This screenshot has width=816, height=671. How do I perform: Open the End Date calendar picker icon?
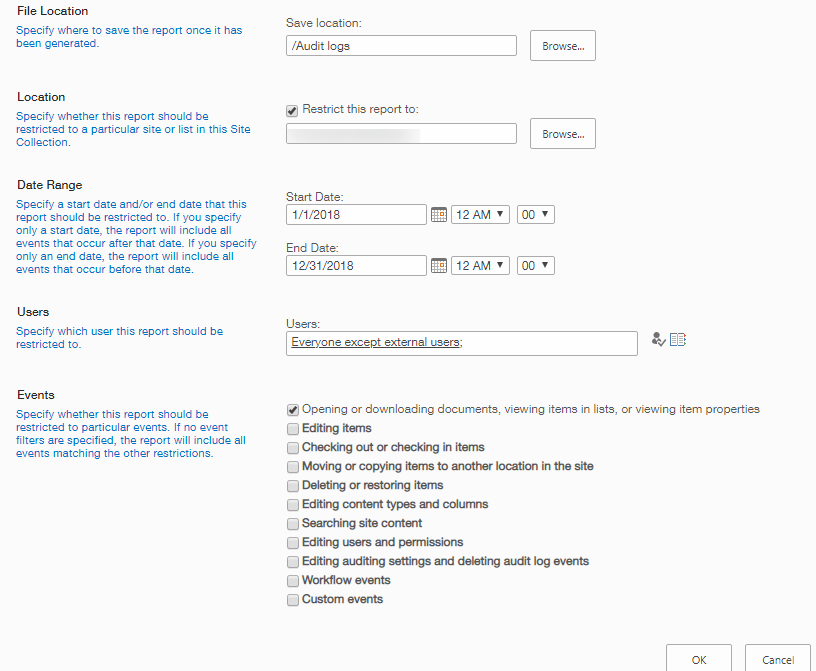point(439,265)
